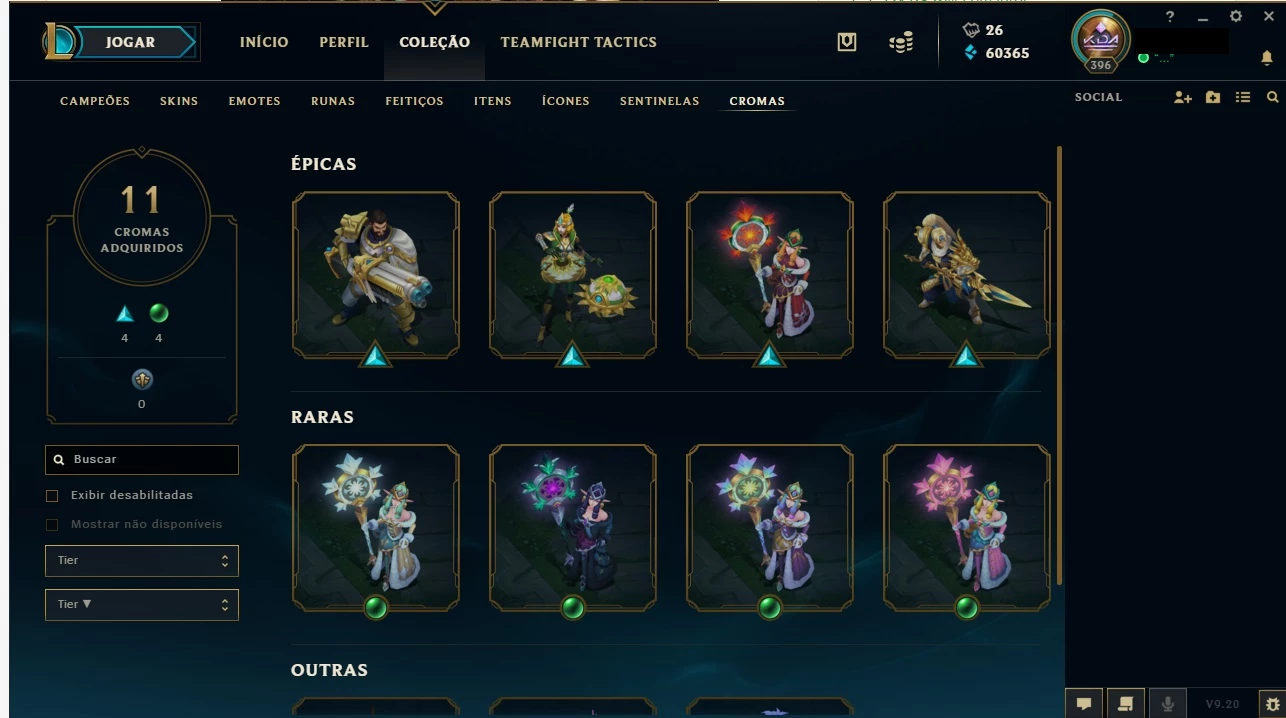This screenshot has width=1286, height=718.
Task: Click the Jogar button
Action: coord(131,42)
